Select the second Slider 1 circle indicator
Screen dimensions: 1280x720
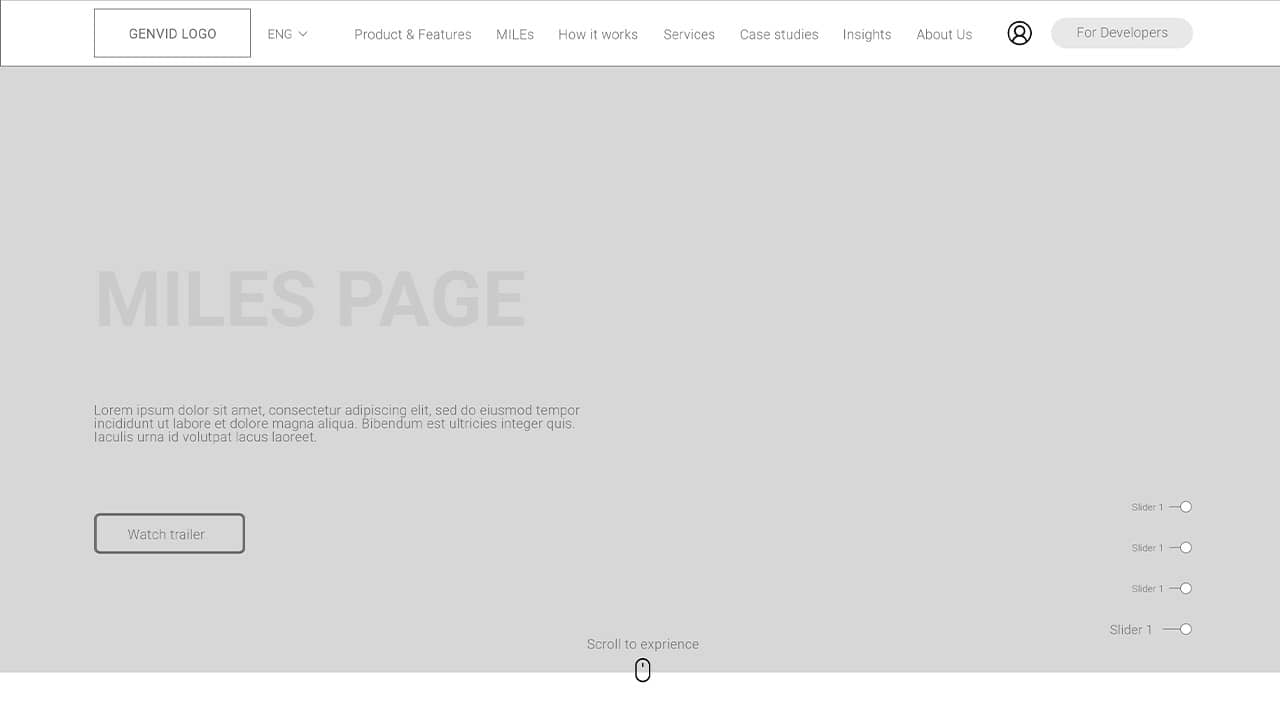click(1185, 548)
